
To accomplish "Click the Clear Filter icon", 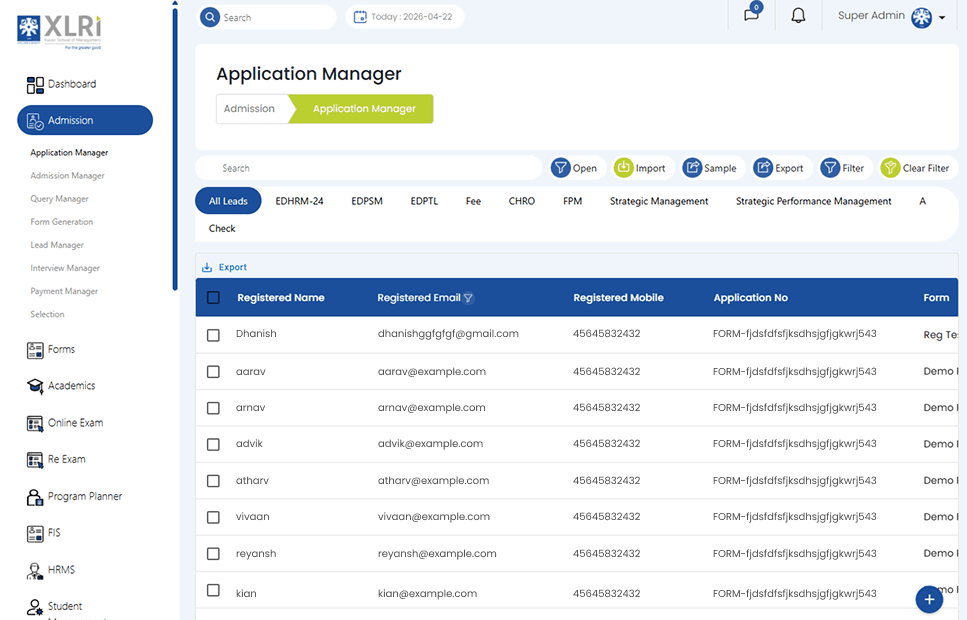I will [890, 167].
